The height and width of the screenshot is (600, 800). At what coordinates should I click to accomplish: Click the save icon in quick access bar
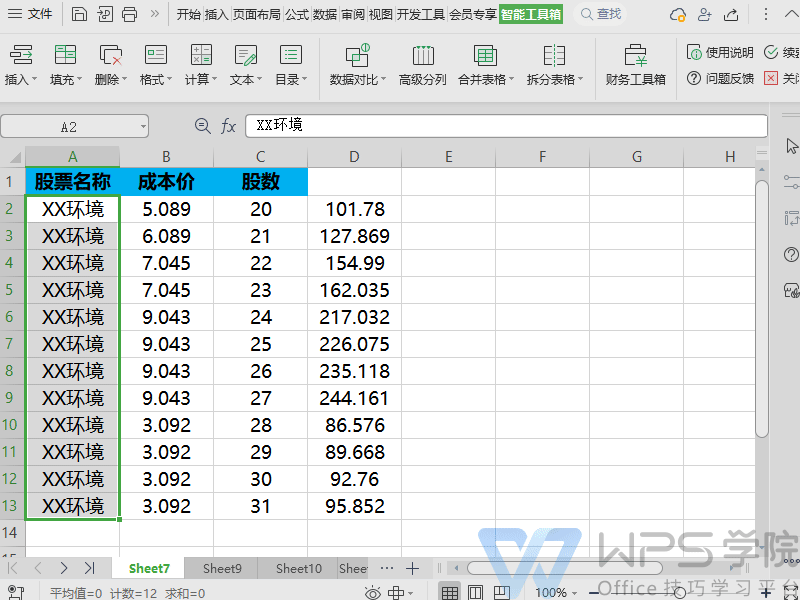point(79,14)
